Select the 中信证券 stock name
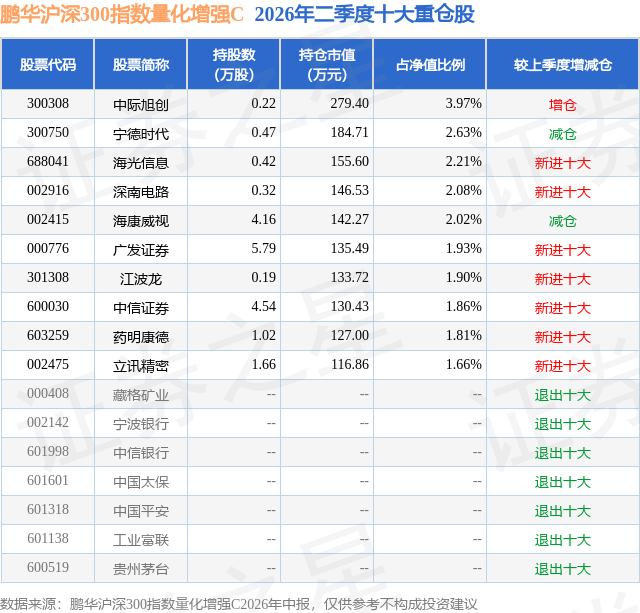 (x=141, y=307)
